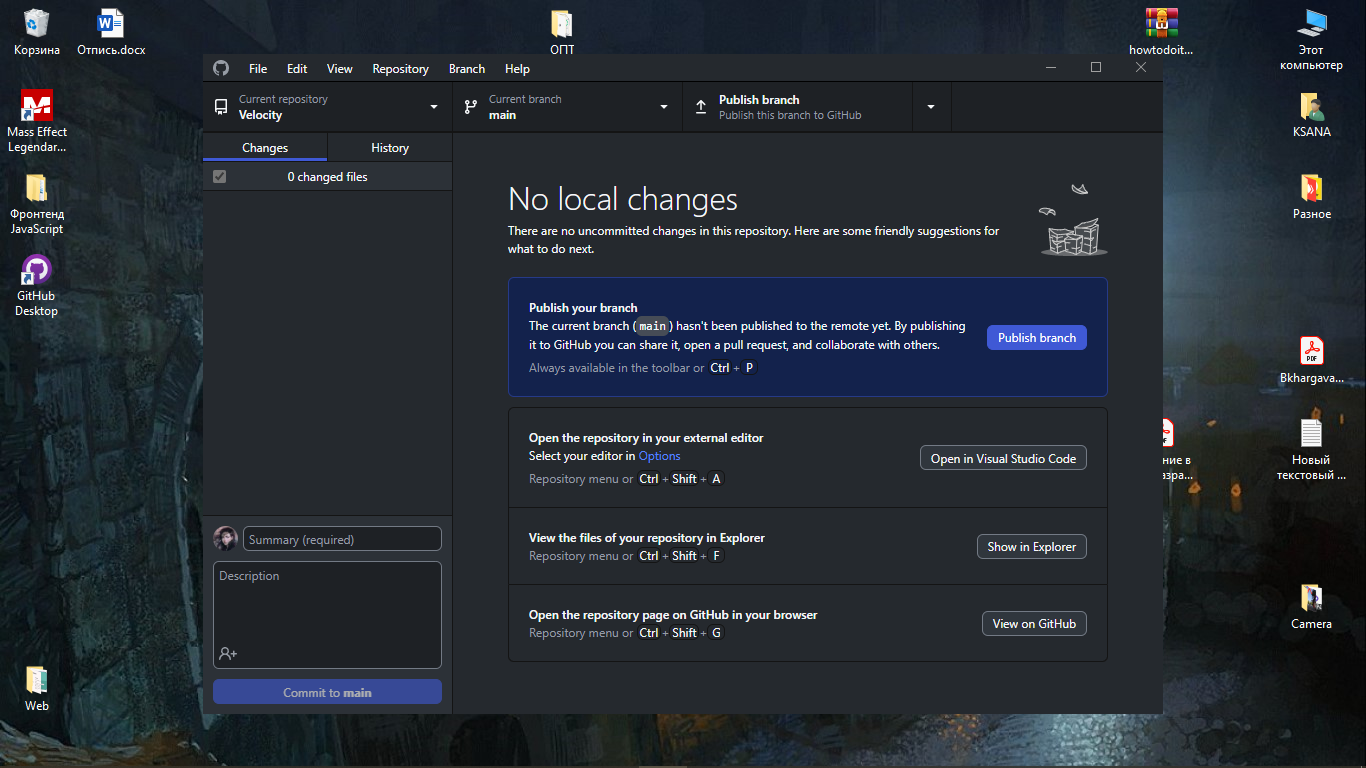Select the Разное folder on desktop
The height and width of the screenshot is (768, 1366).
tap(1311, 196)
